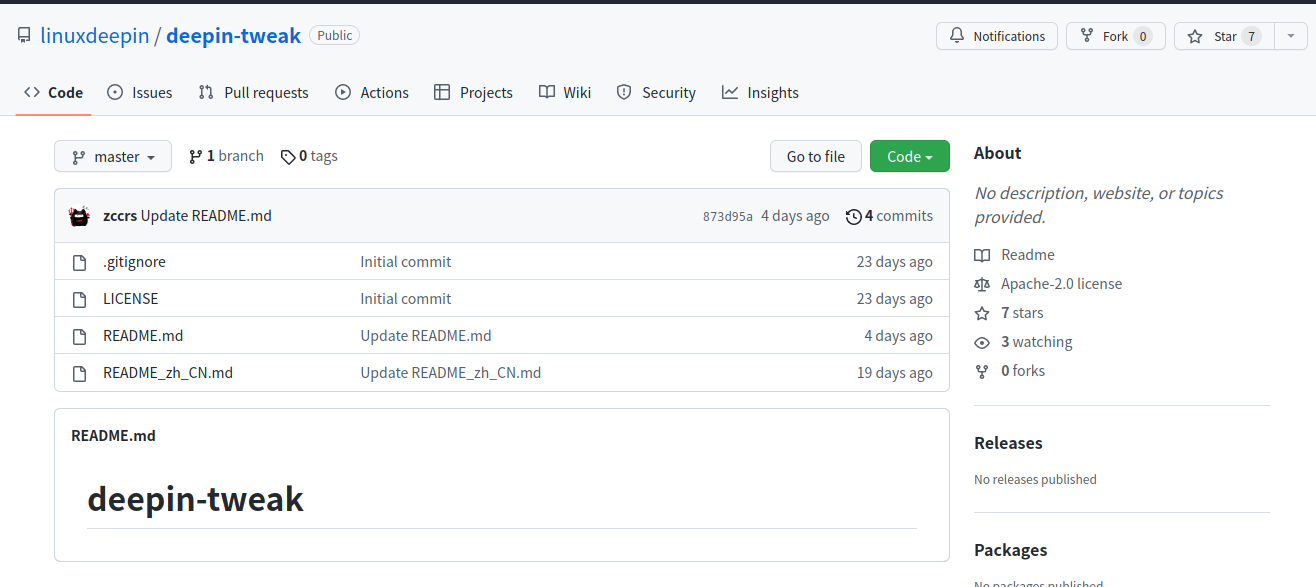Click the Apache-2.0 license scale icon
The width and height of the screenshot is (1316, 587).
coord(982,284)
